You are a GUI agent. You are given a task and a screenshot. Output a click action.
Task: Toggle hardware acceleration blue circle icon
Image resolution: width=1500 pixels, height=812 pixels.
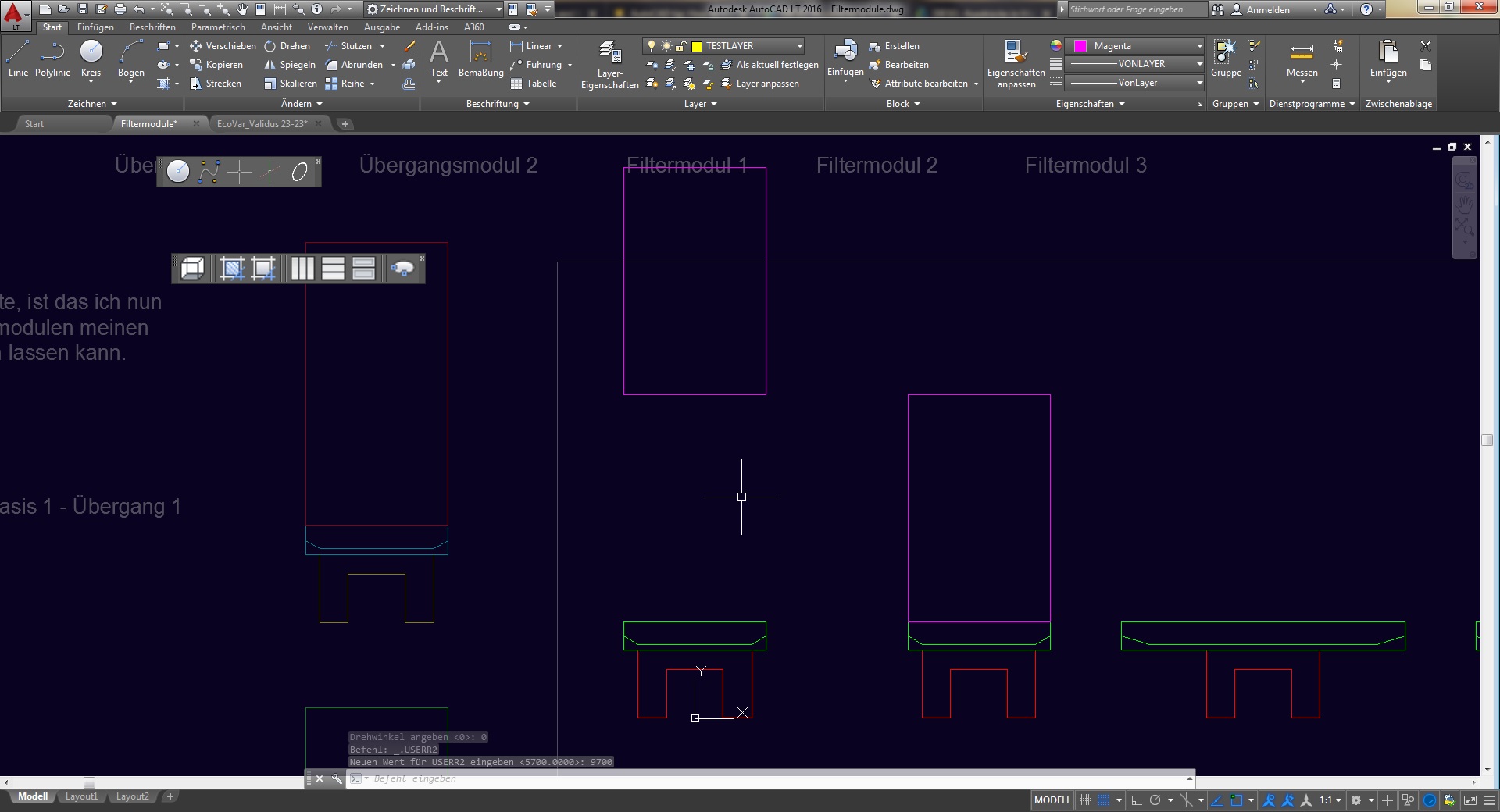pos(1430,800)
